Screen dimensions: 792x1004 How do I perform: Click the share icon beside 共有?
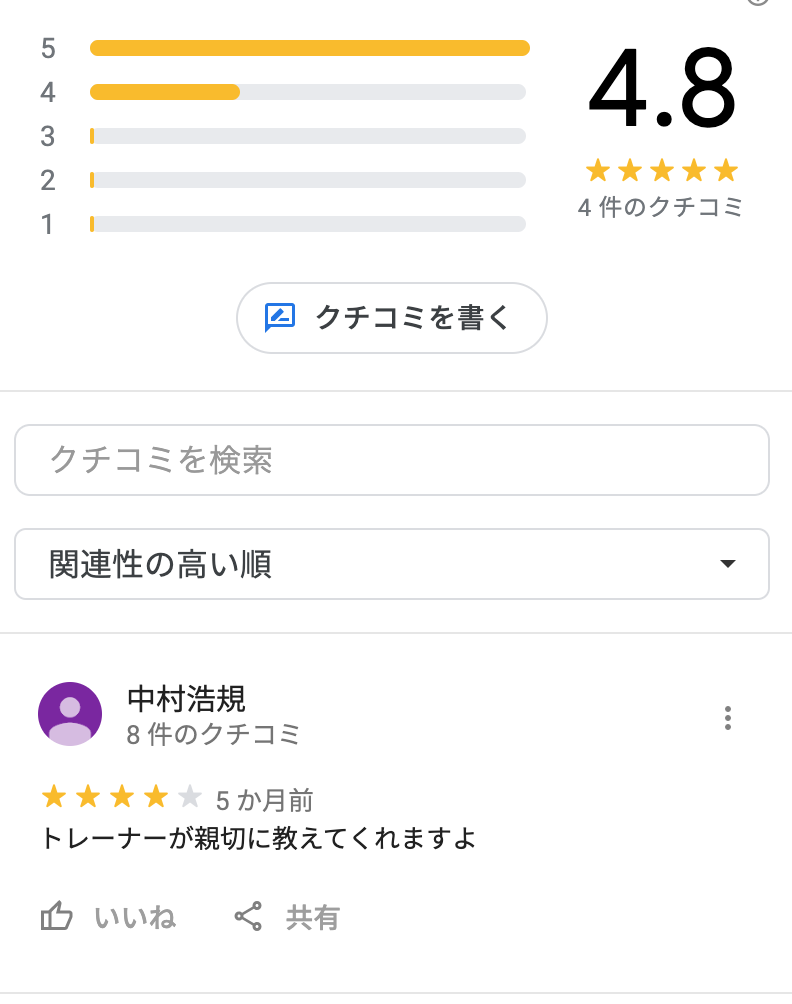(248, 917)
